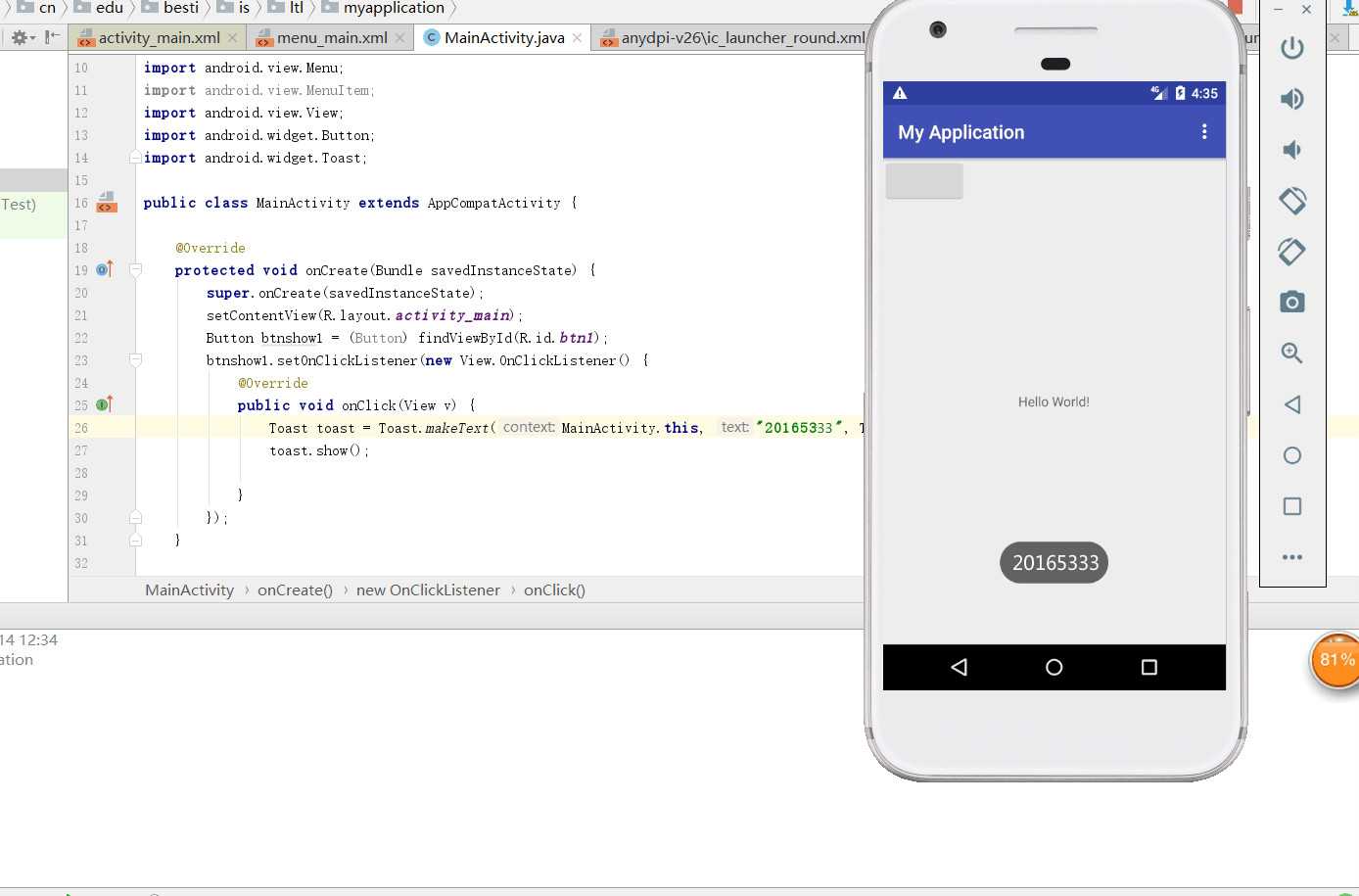Collapse the onCreate method at line 19
Viewport: 1359px width, 896px height.
[135, 269]
